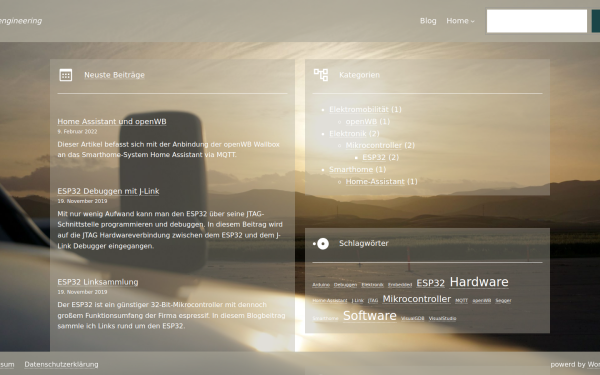The height and width of the screenshot is (375, 600).
Task: Open the openWB subcategory in Kategorien
Action: click(x=361, y=122)
